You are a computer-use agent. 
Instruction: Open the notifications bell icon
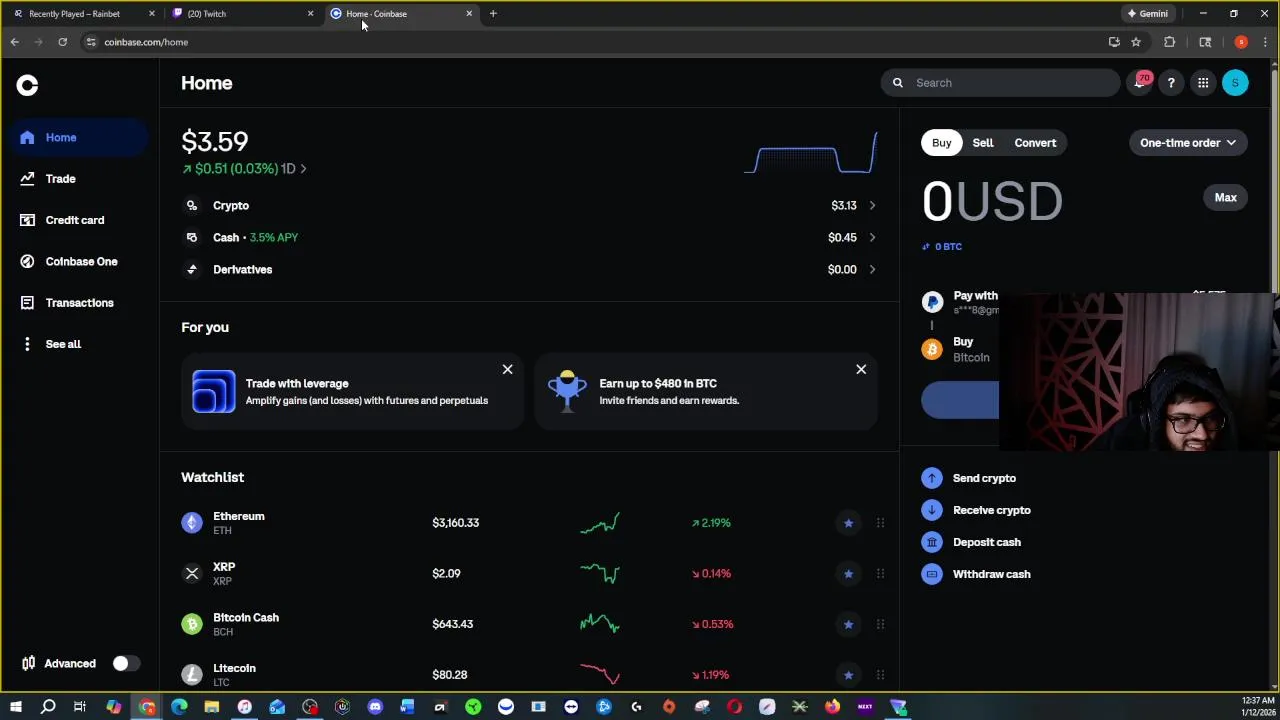coord(1139,83)
